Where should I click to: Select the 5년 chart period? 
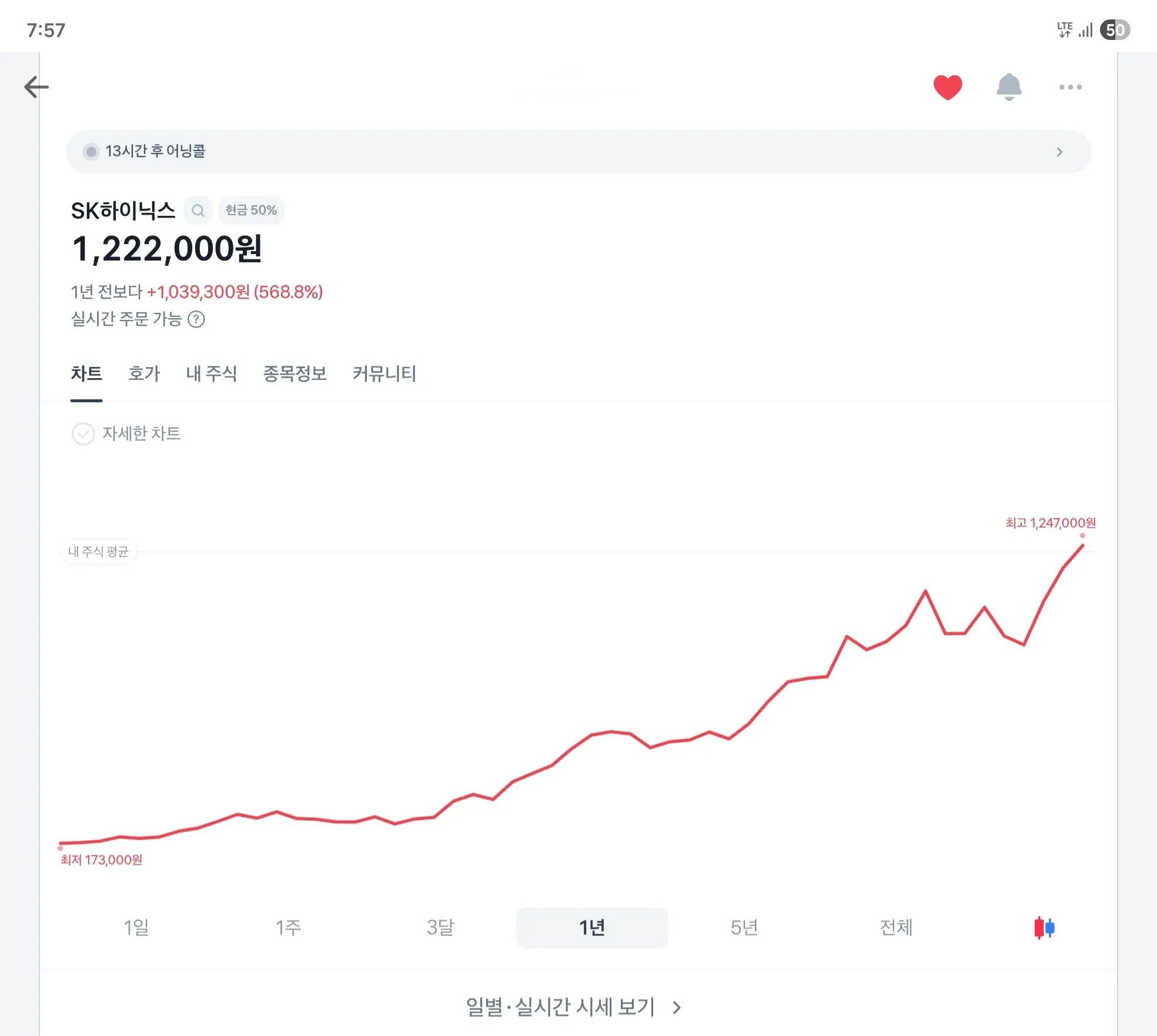tap(744, 928)
